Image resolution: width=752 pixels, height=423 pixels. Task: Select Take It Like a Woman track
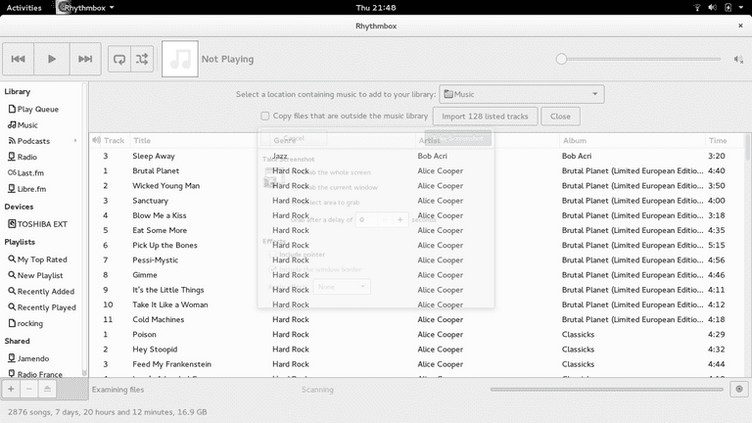170,305
